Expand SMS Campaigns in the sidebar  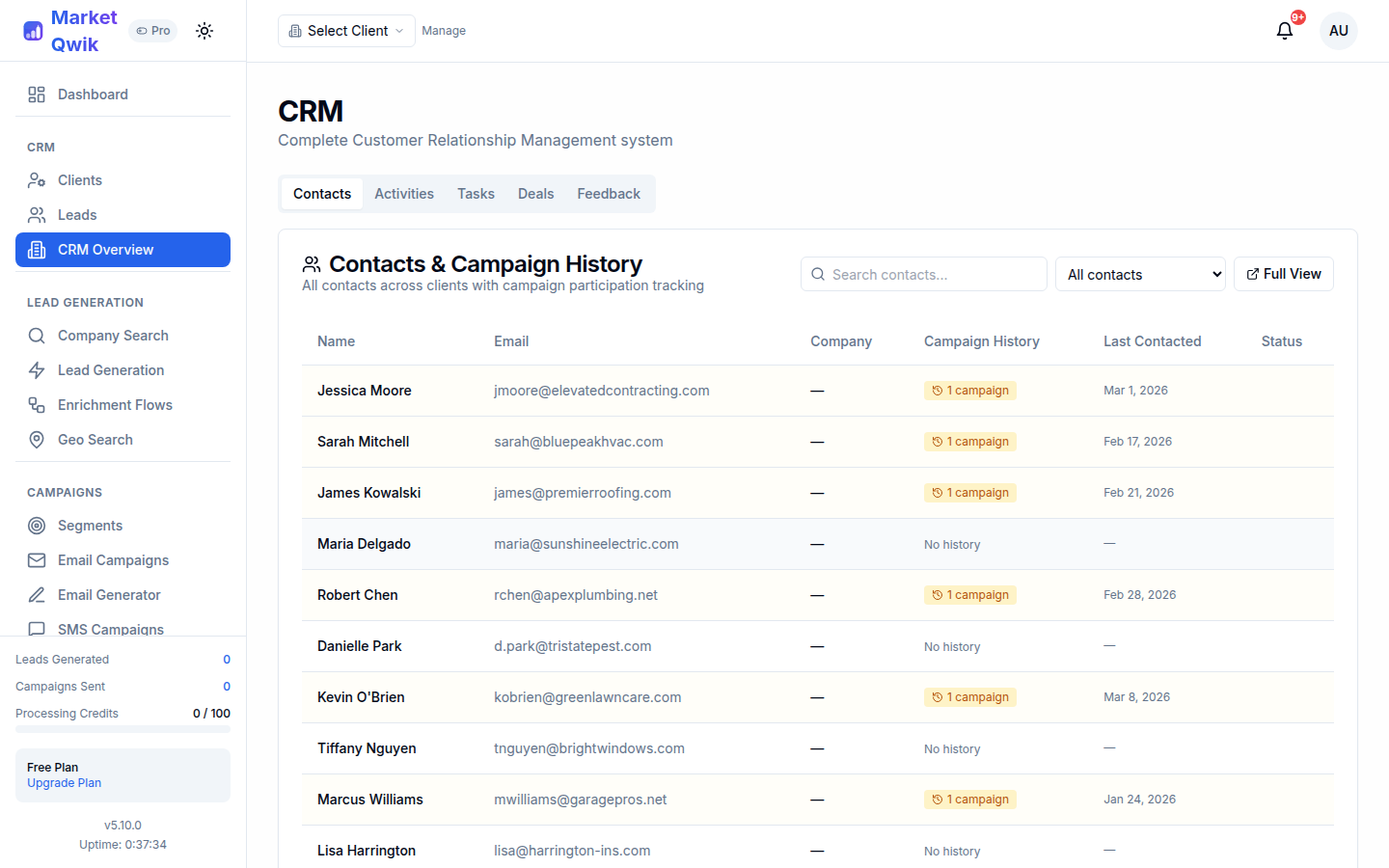click(x=109, y=629)
